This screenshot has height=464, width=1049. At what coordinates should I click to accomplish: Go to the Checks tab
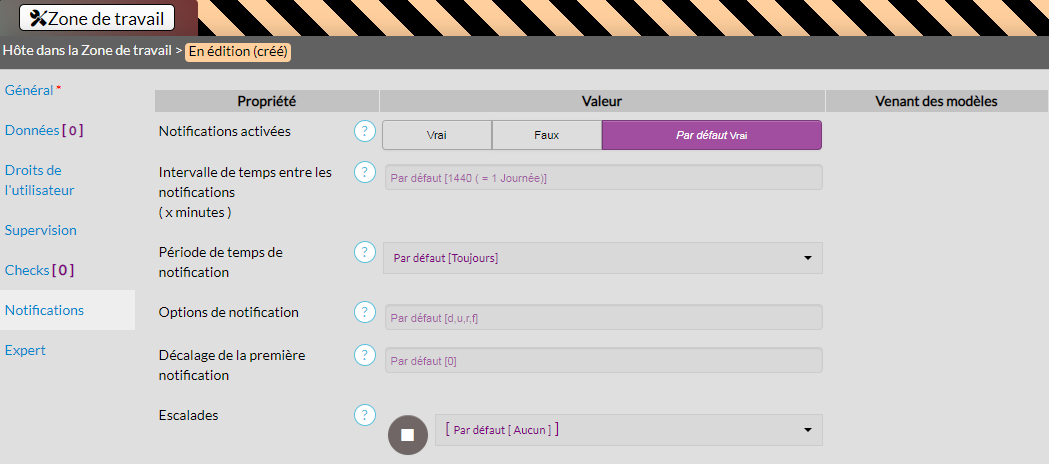coord(39,270)
